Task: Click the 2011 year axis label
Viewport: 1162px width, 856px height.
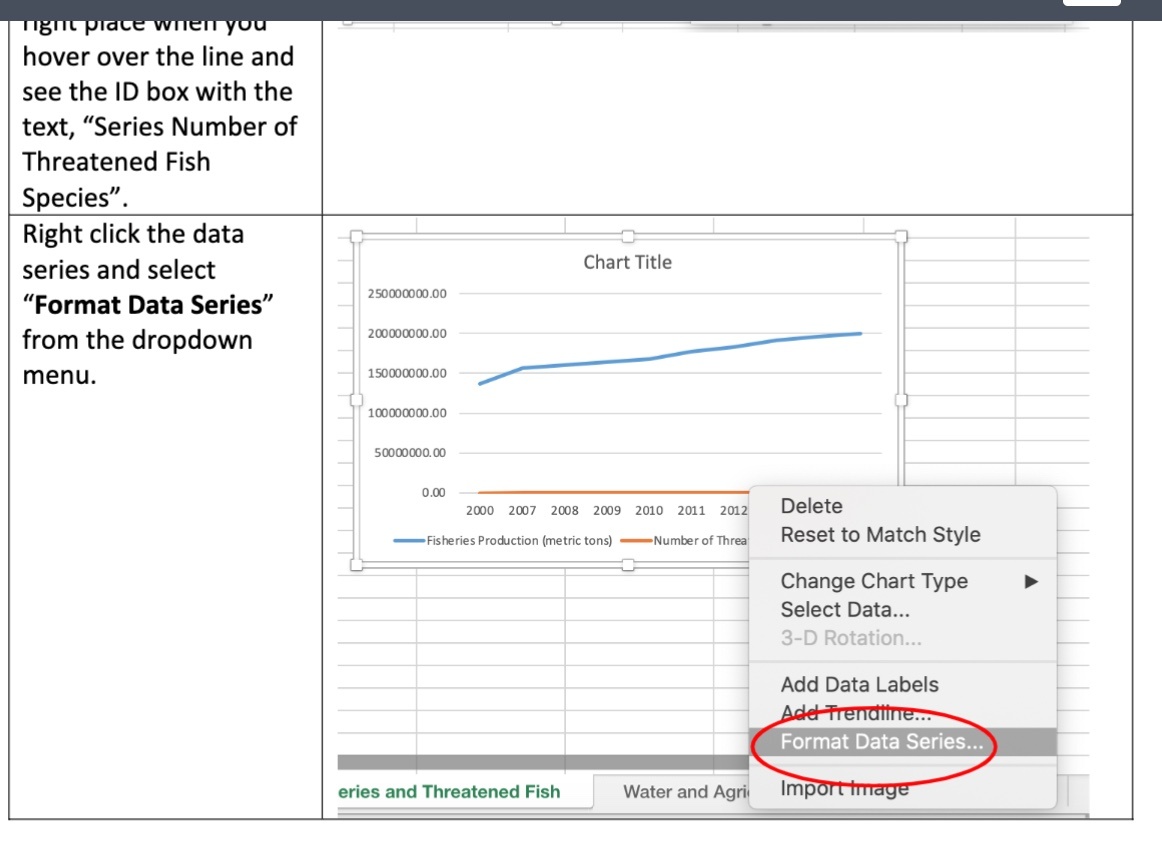Action: point(691,511)
